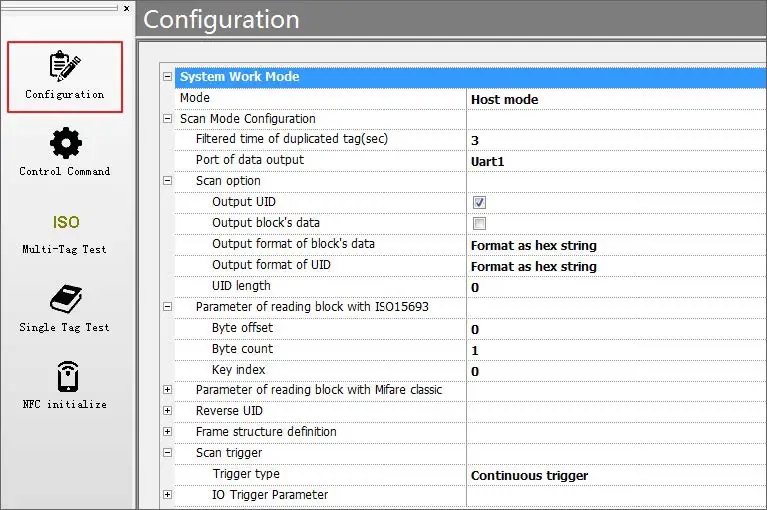The width and height of the screenshot is (767, 510).
Task: Expand the Reverse UID group
Action: [x=167, y=411]
